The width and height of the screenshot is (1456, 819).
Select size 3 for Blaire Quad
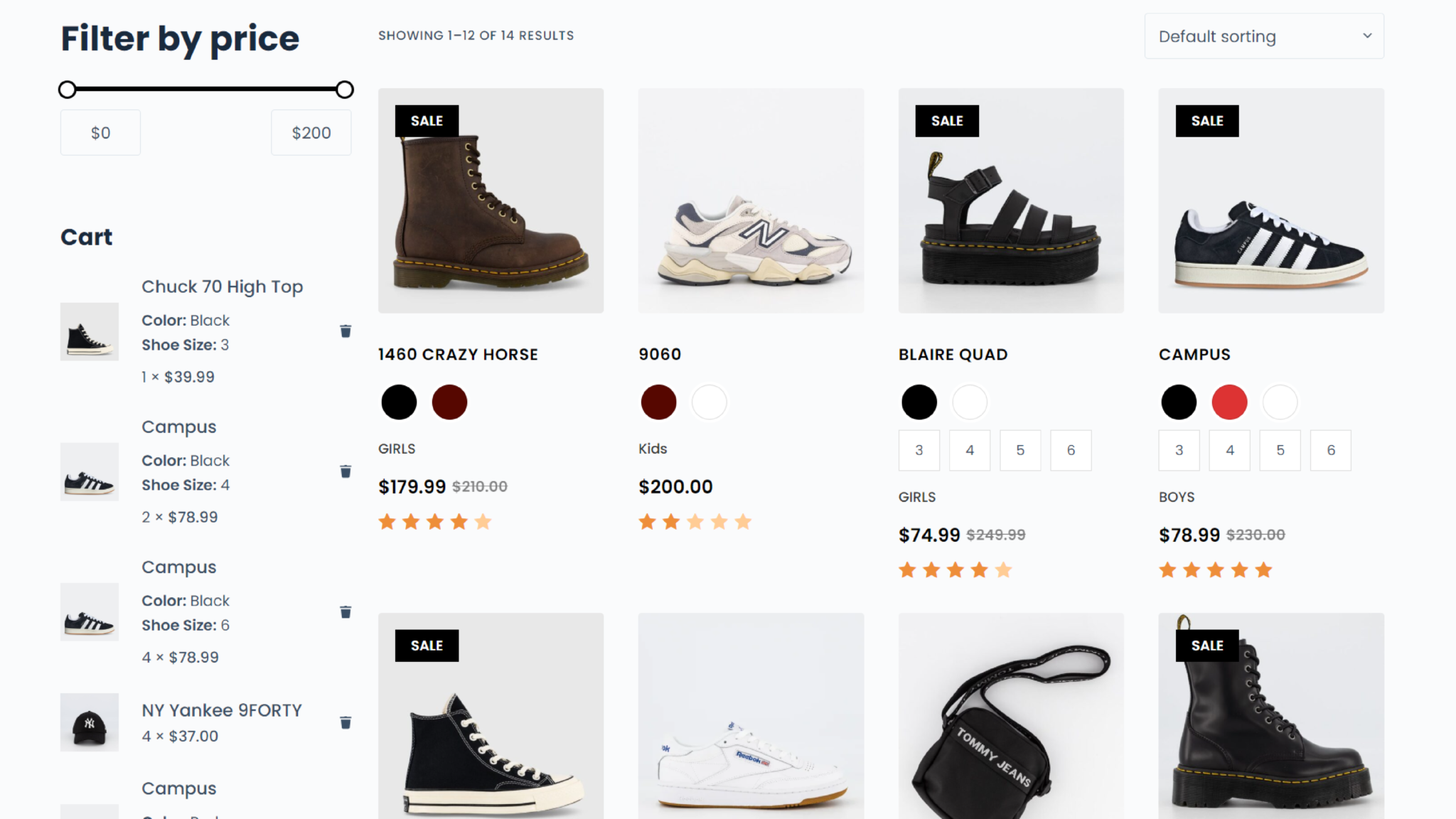coord(919,450)
